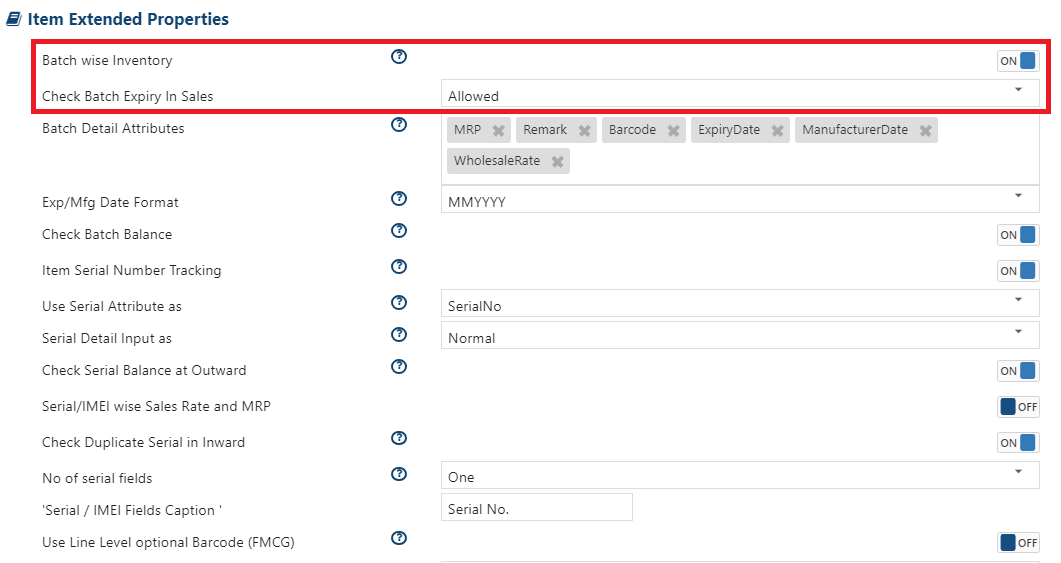Viewport: 1061px width, 563px height.
Task: Enable Serial/IMEI wise Sales Rate and MRP
Action: click(1018, 407)
